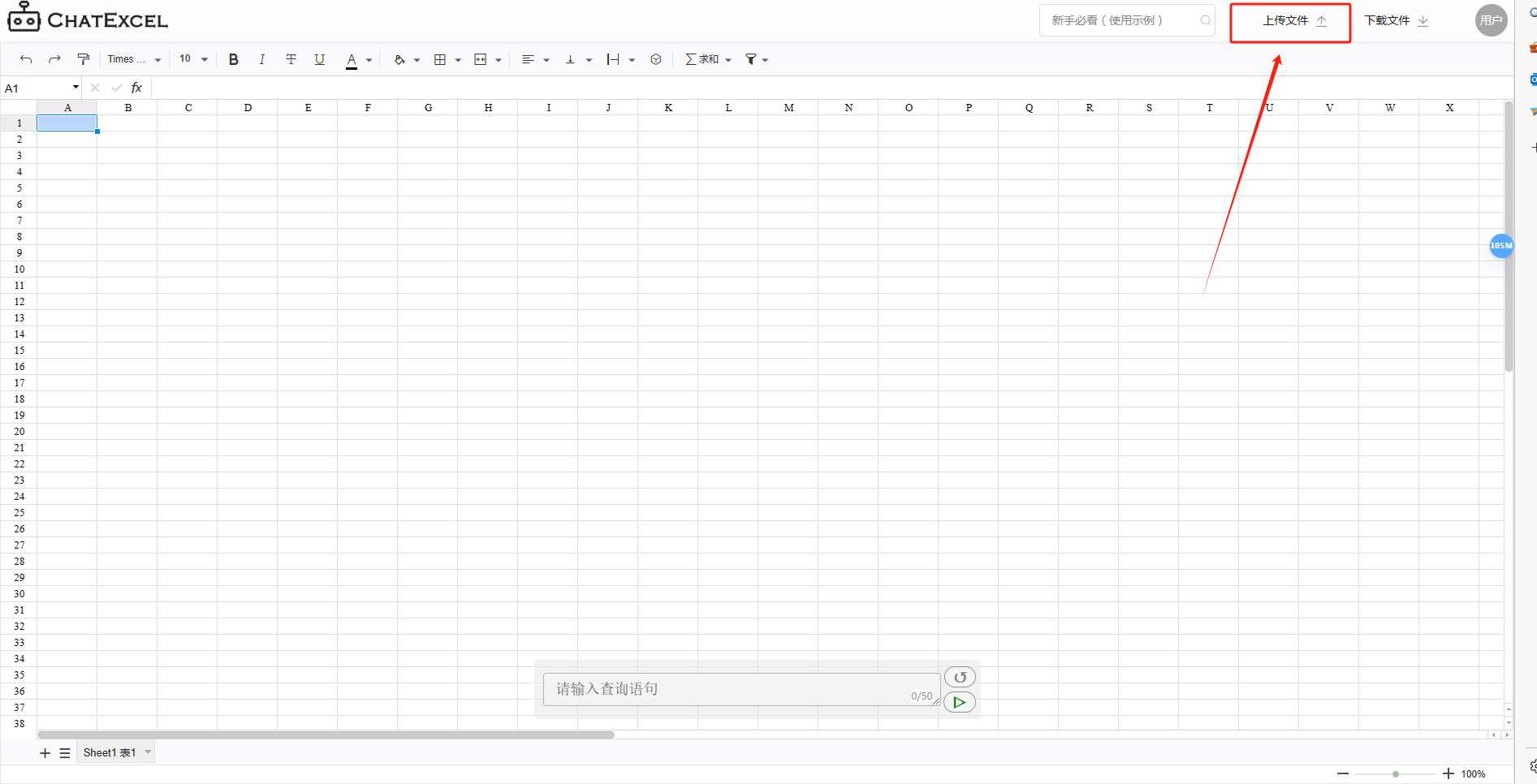
Task: Click 下载文件 download file button
Action: [x=1397, y=21]
